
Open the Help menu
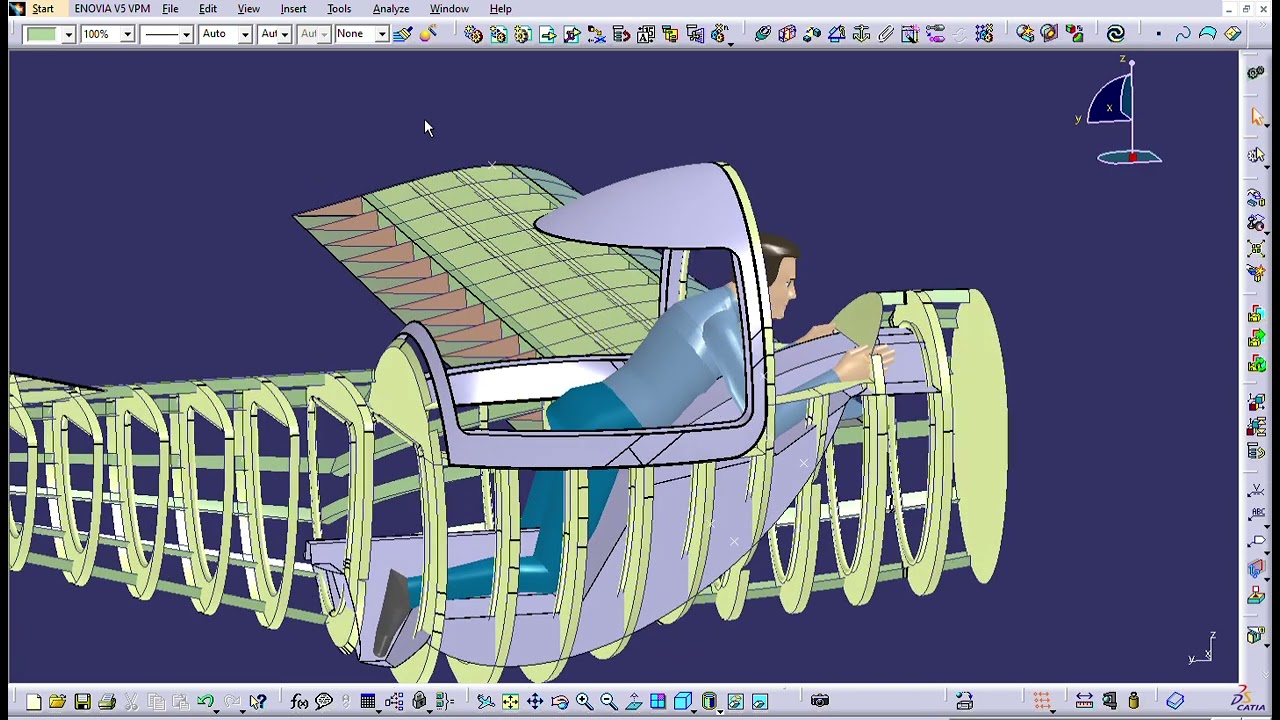click(500, 9)
